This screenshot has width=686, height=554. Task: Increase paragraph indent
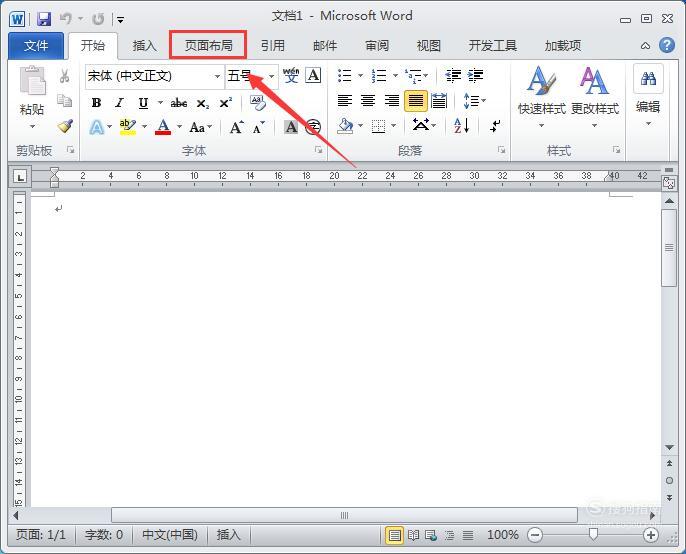click(x=476, y=75)
